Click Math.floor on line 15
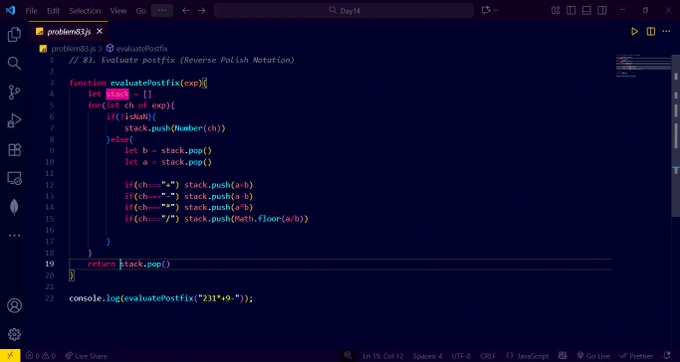Screen dimensions: 680x362 click(x=258, y=219)
